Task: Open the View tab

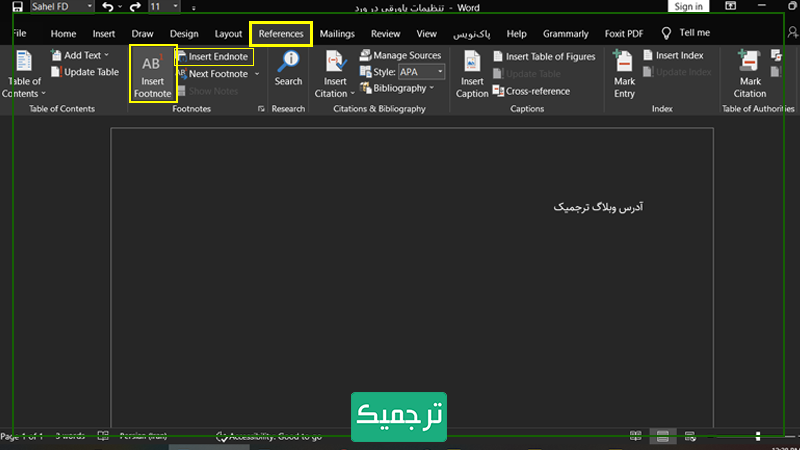Action: 427,34
